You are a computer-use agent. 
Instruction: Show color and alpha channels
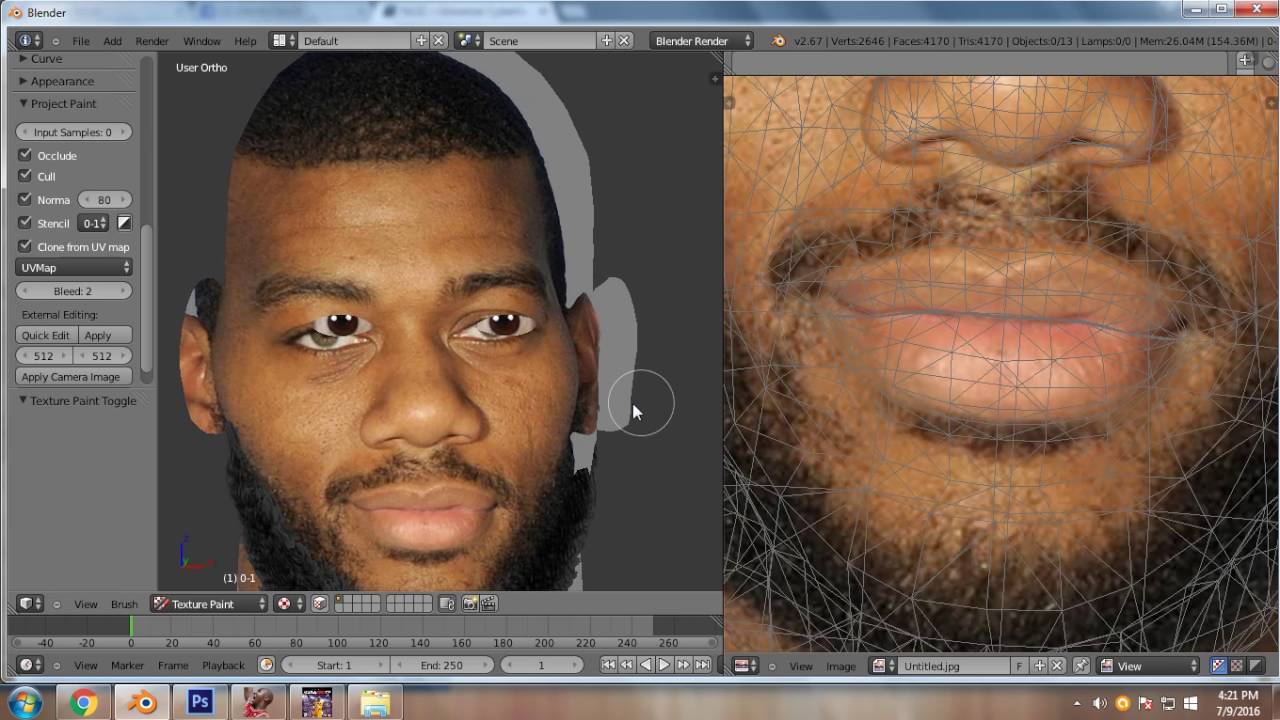1218,666
